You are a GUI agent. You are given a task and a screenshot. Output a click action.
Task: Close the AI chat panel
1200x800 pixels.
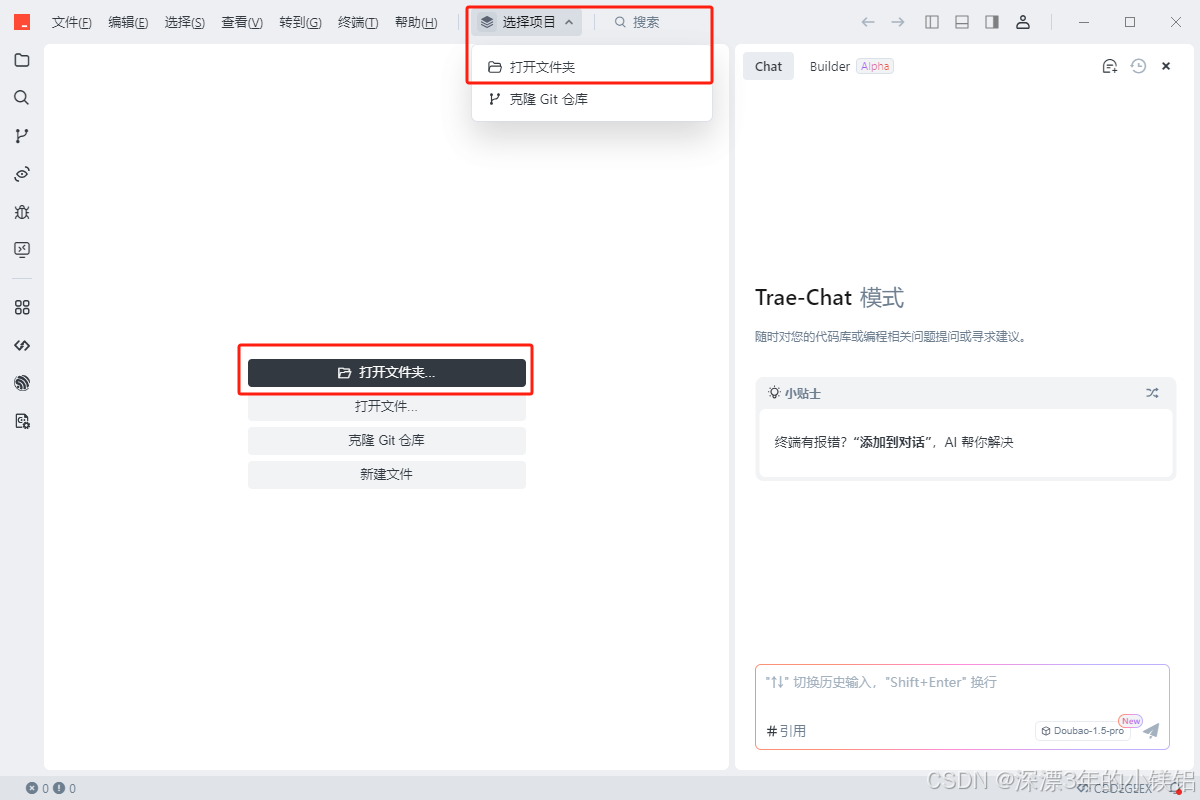point(1166,66)
